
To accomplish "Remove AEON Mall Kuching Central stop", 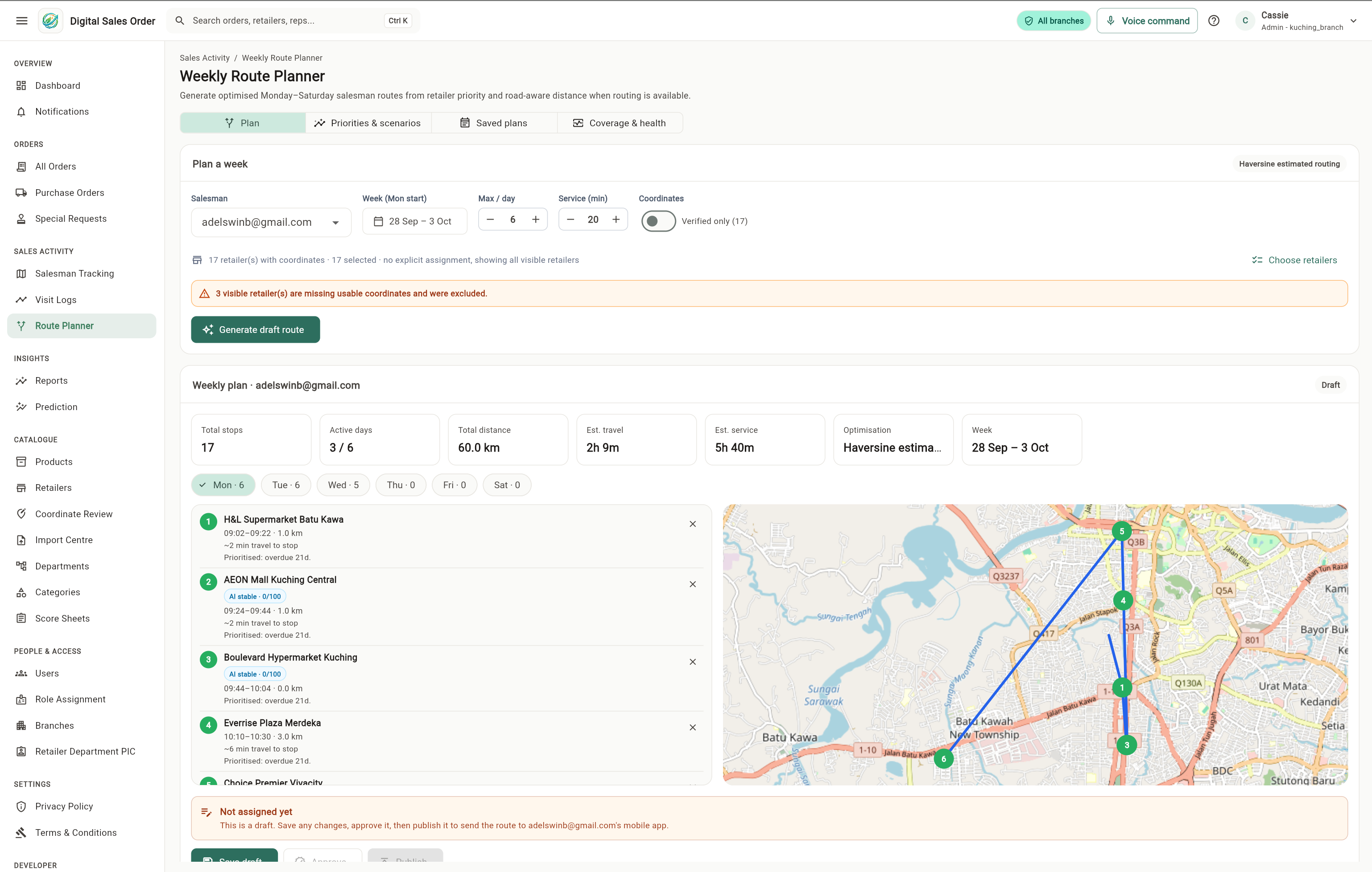I will 693,584.
